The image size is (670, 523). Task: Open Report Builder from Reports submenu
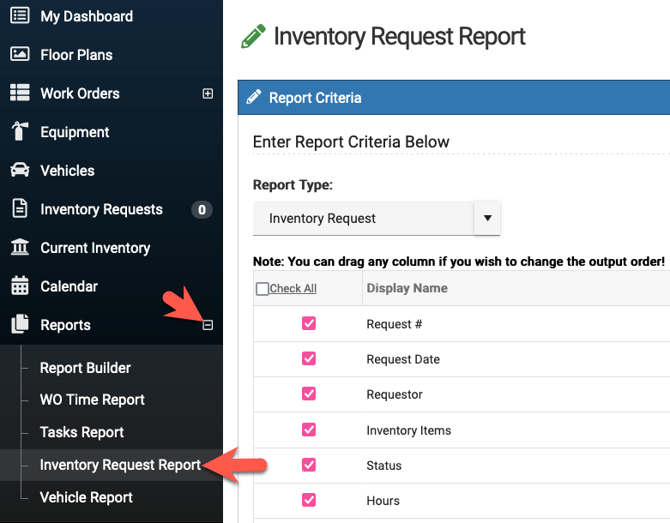coord(85,368)
